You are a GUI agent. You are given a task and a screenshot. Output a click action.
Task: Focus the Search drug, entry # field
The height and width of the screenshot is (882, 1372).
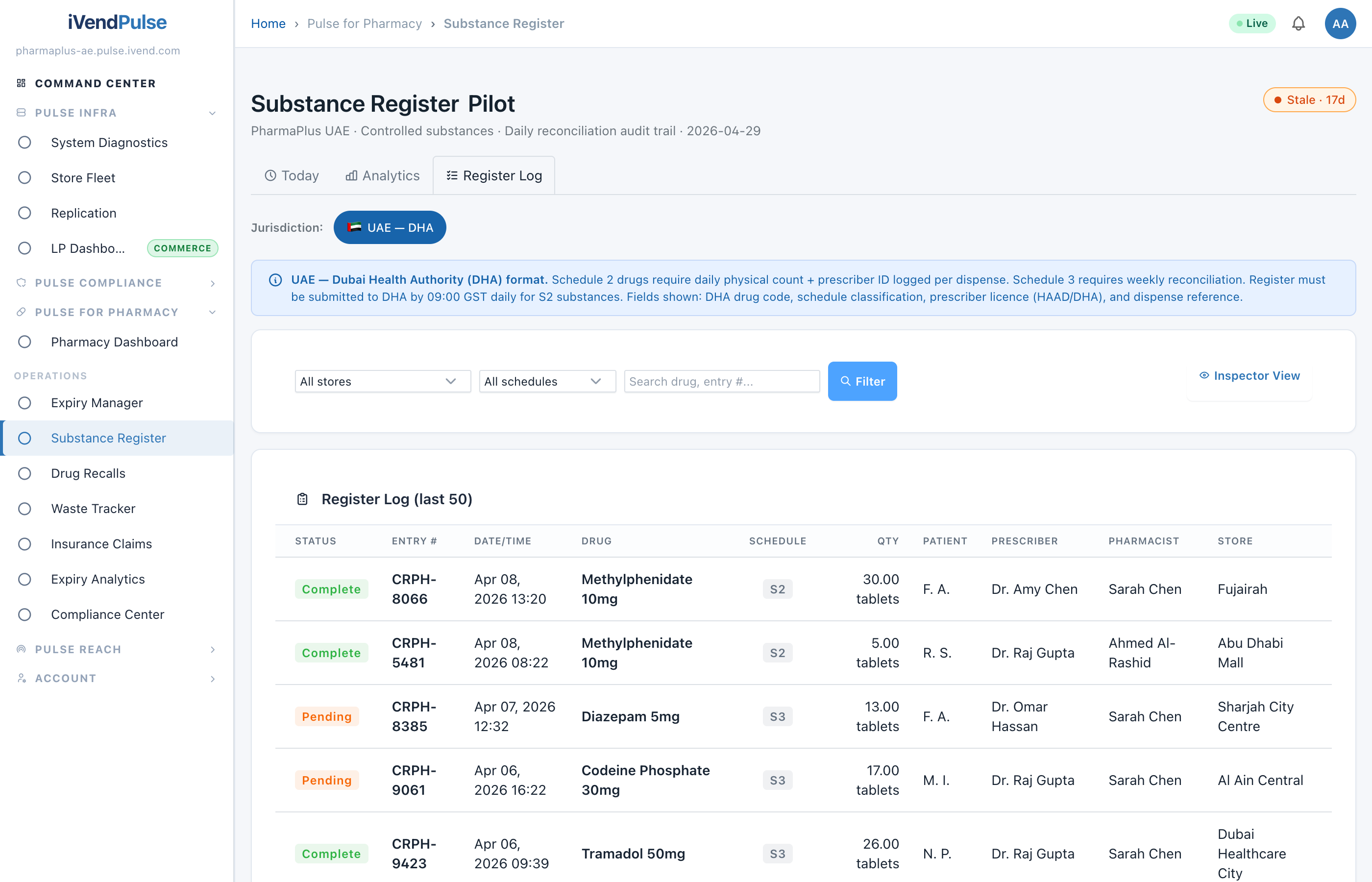(721, 381)
